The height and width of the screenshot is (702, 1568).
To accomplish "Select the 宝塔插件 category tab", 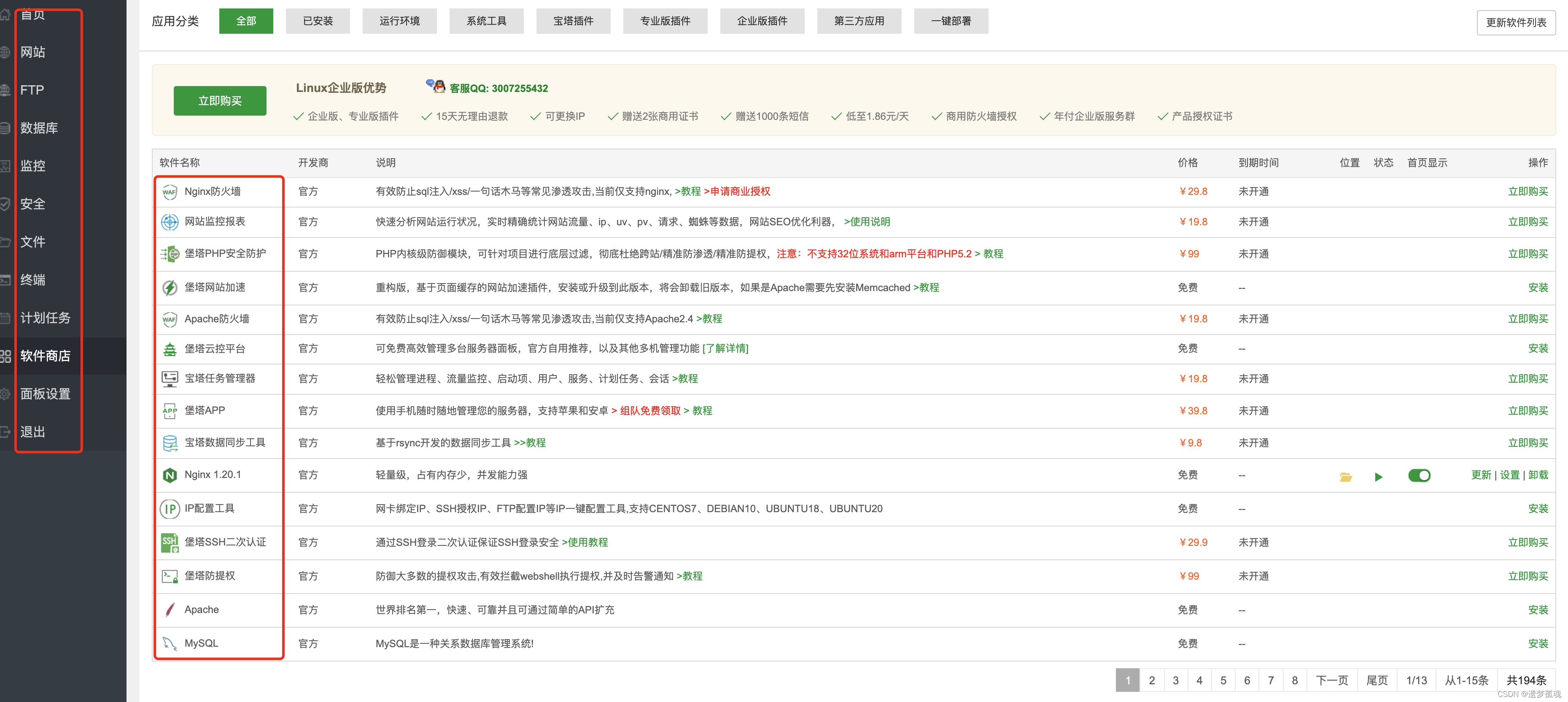I will pyautogui.click(x=573, y=22).
